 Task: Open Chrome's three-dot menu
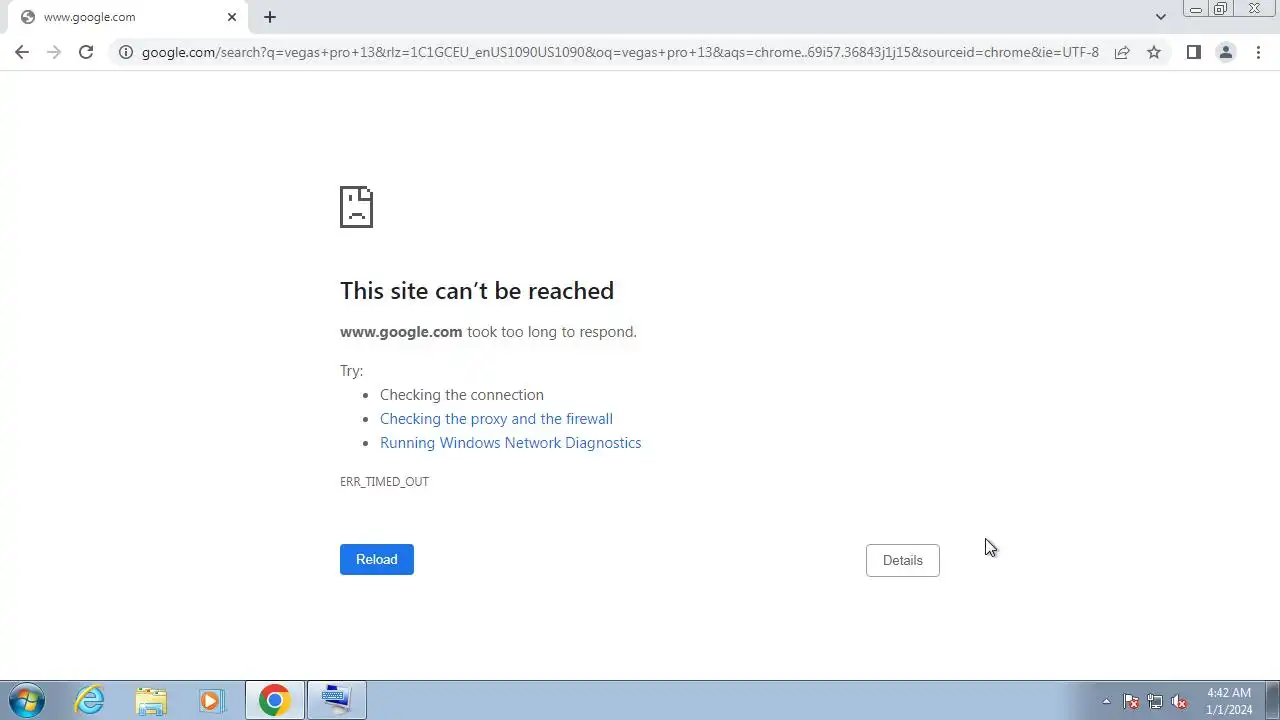click(1258, 52)
